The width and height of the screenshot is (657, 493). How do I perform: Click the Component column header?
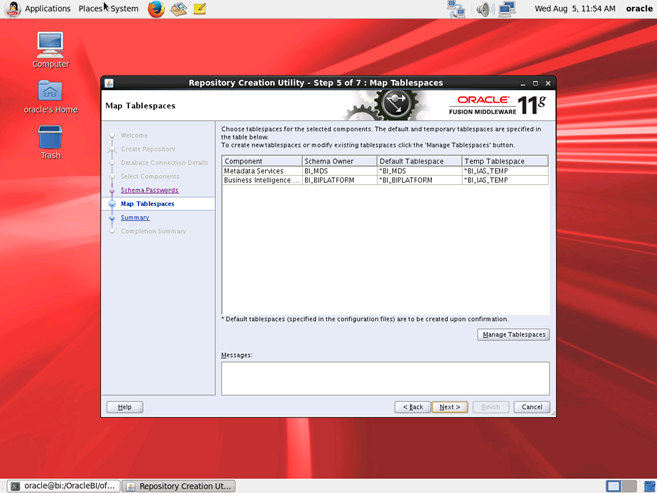tap(262, 161)
